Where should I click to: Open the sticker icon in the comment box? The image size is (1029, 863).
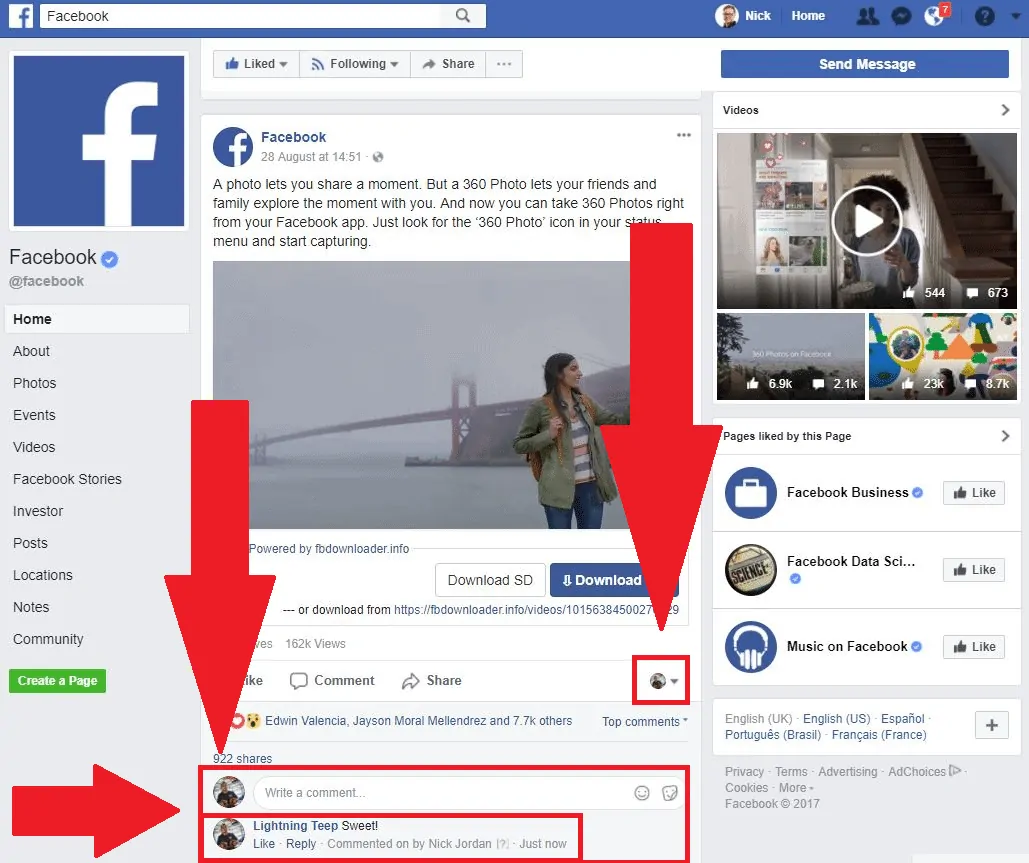click(670, 792)
